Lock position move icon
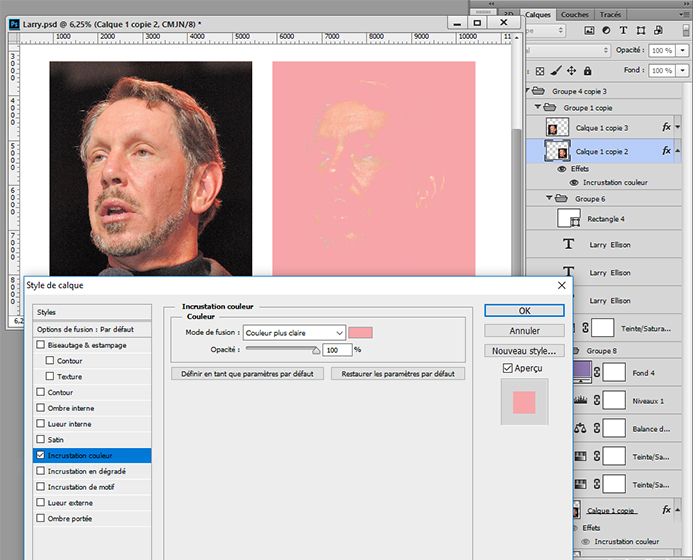The width and height of the screenshot is (693, 560). click(571, 71)
